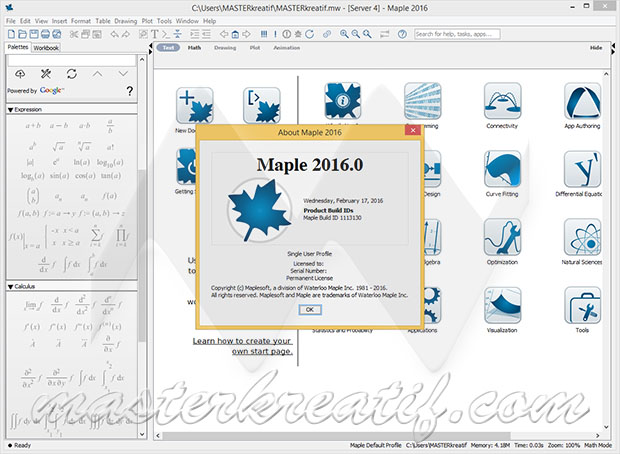Image resolution: width=620 pixels, height=454 pixels.
Task: Collapse the Expression palette
Action: [11, 110]
